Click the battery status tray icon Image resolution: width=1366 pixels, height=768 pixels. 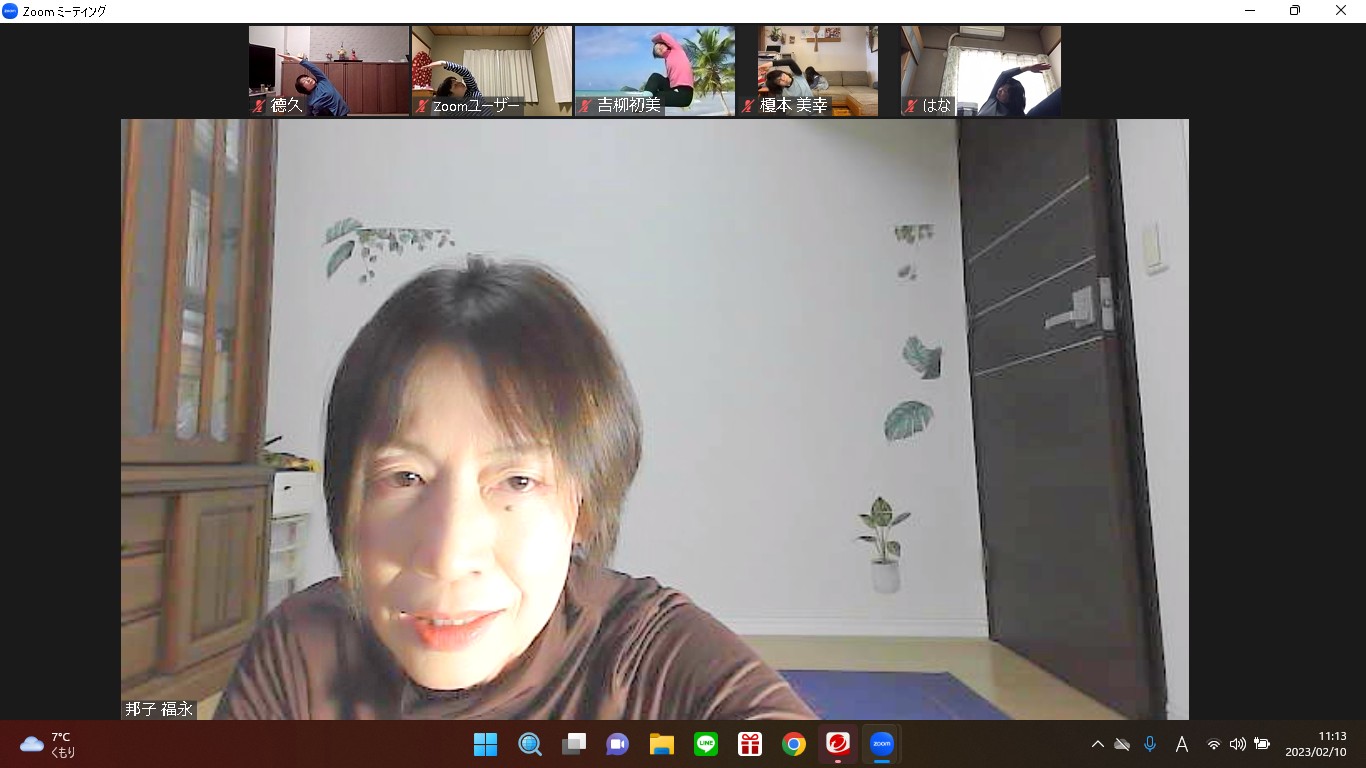click(x=1262, y=744)
